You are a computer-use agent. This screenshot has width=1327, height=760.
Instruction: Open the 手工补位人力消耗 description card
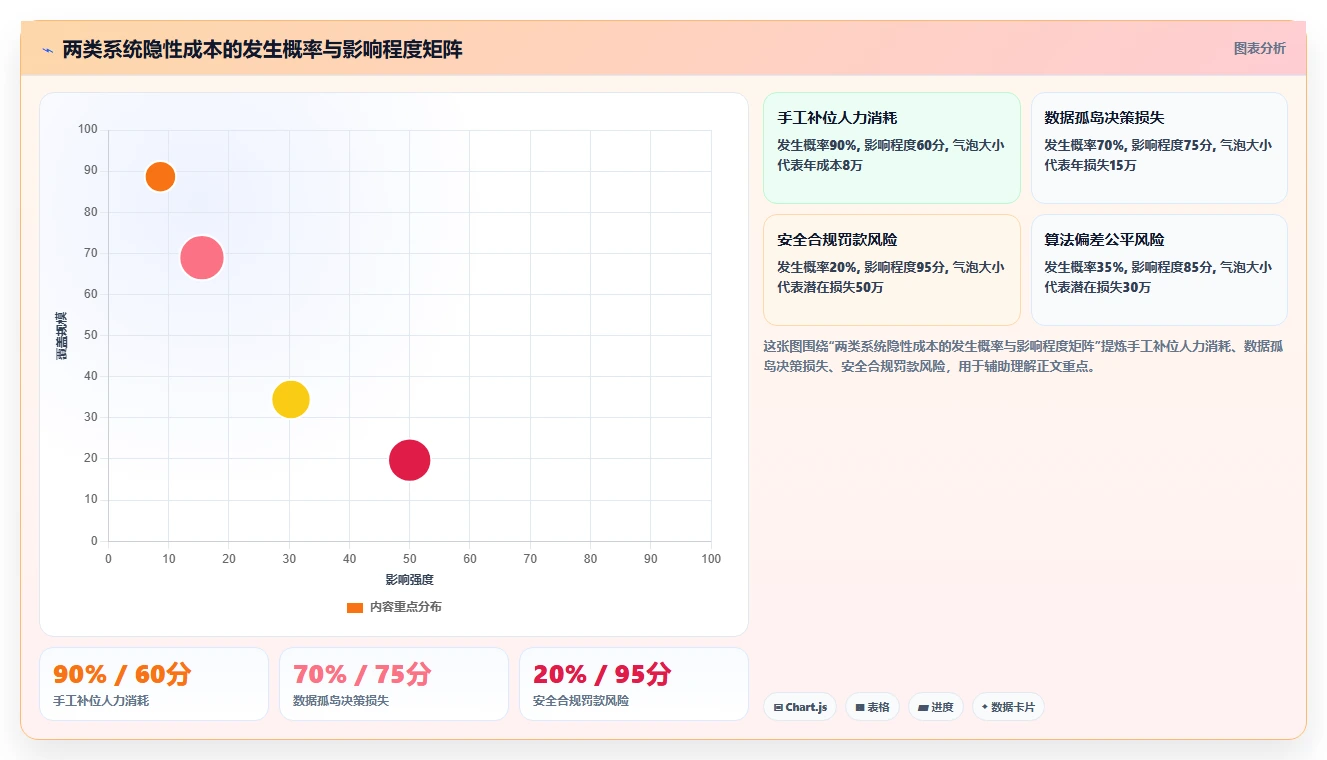tap(891, 148)
